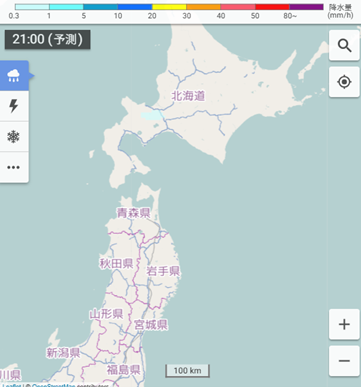This screenshot has width=361, height=387.
Task: Open the Leaflet attribution link
Action: pos(12,385)
